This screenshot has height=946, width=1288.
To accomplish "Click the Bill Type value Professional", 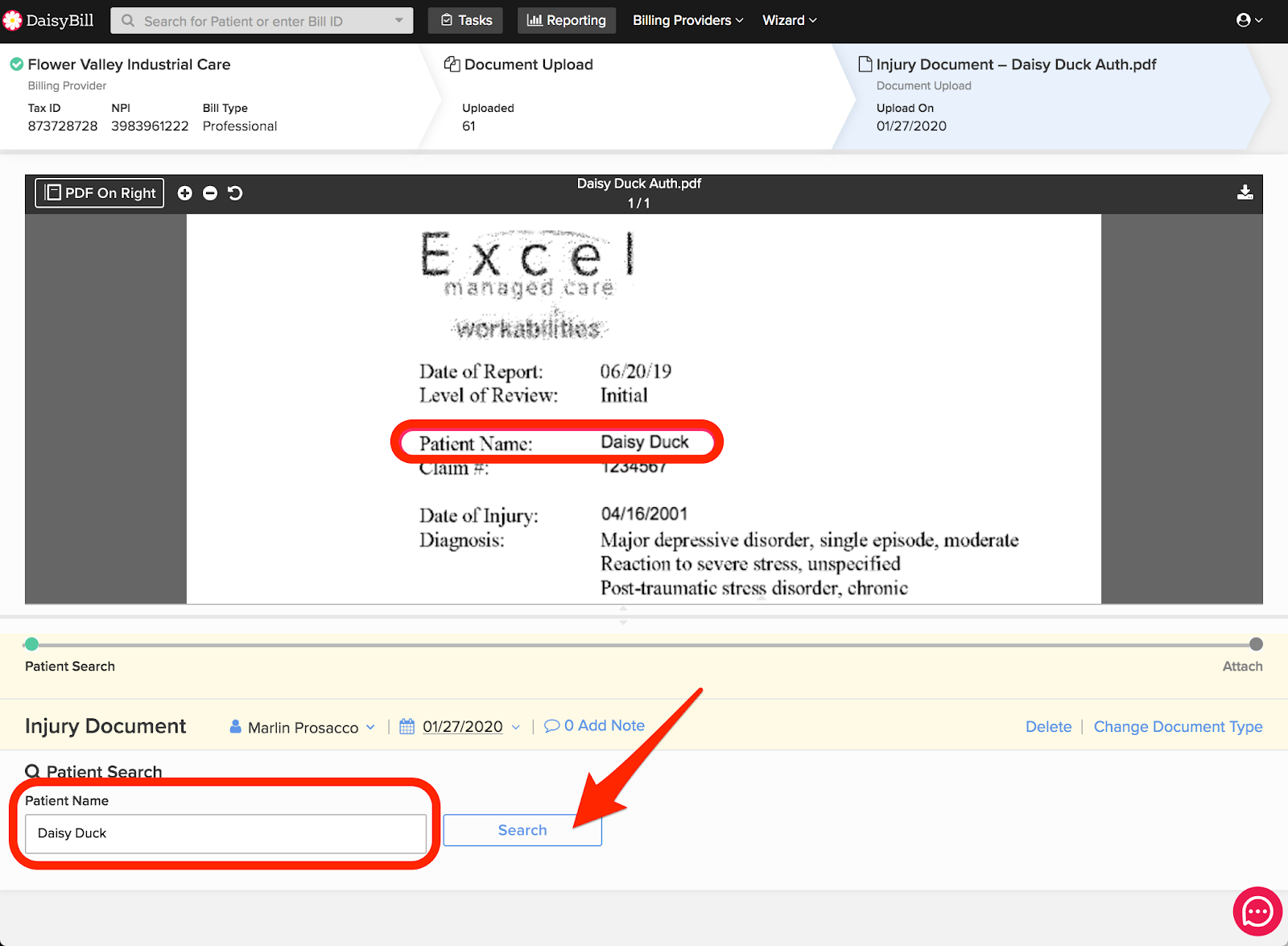I will coord(240,126).
